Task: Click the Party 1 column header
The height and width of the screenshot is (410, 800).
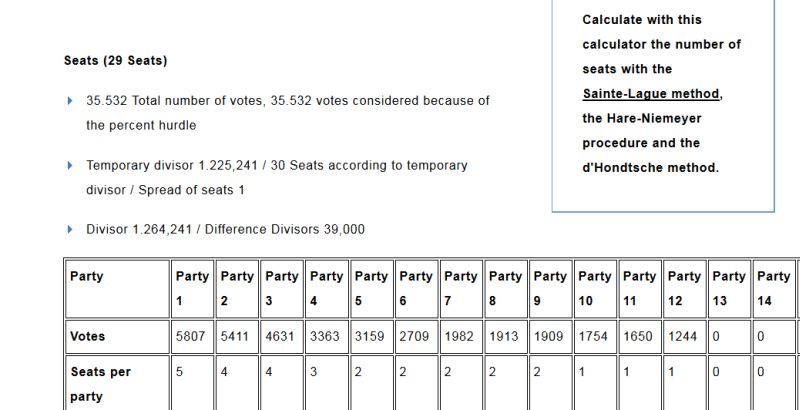Action: [x=192, y=288]
